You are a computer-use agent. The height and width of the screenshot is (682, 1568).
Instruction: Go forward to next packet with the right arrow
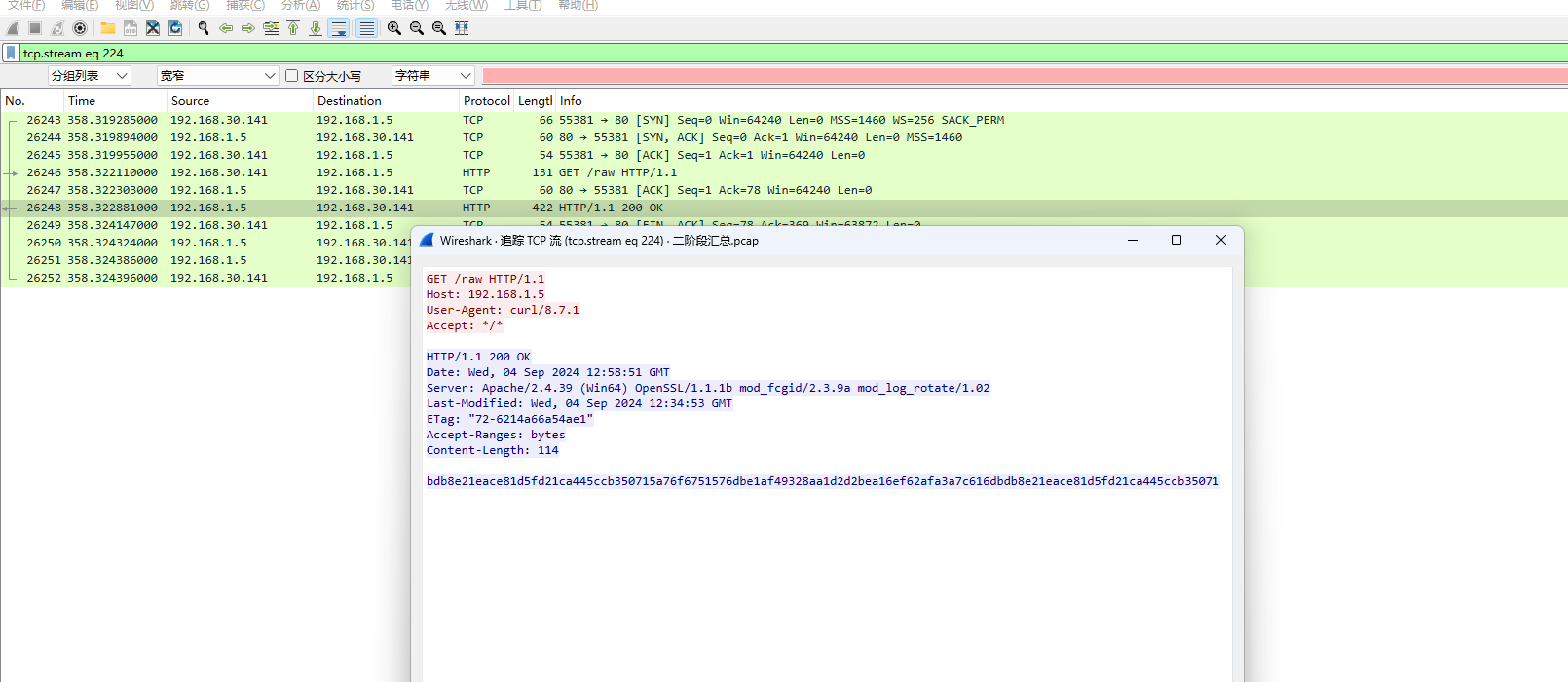[x=248, y=28]
